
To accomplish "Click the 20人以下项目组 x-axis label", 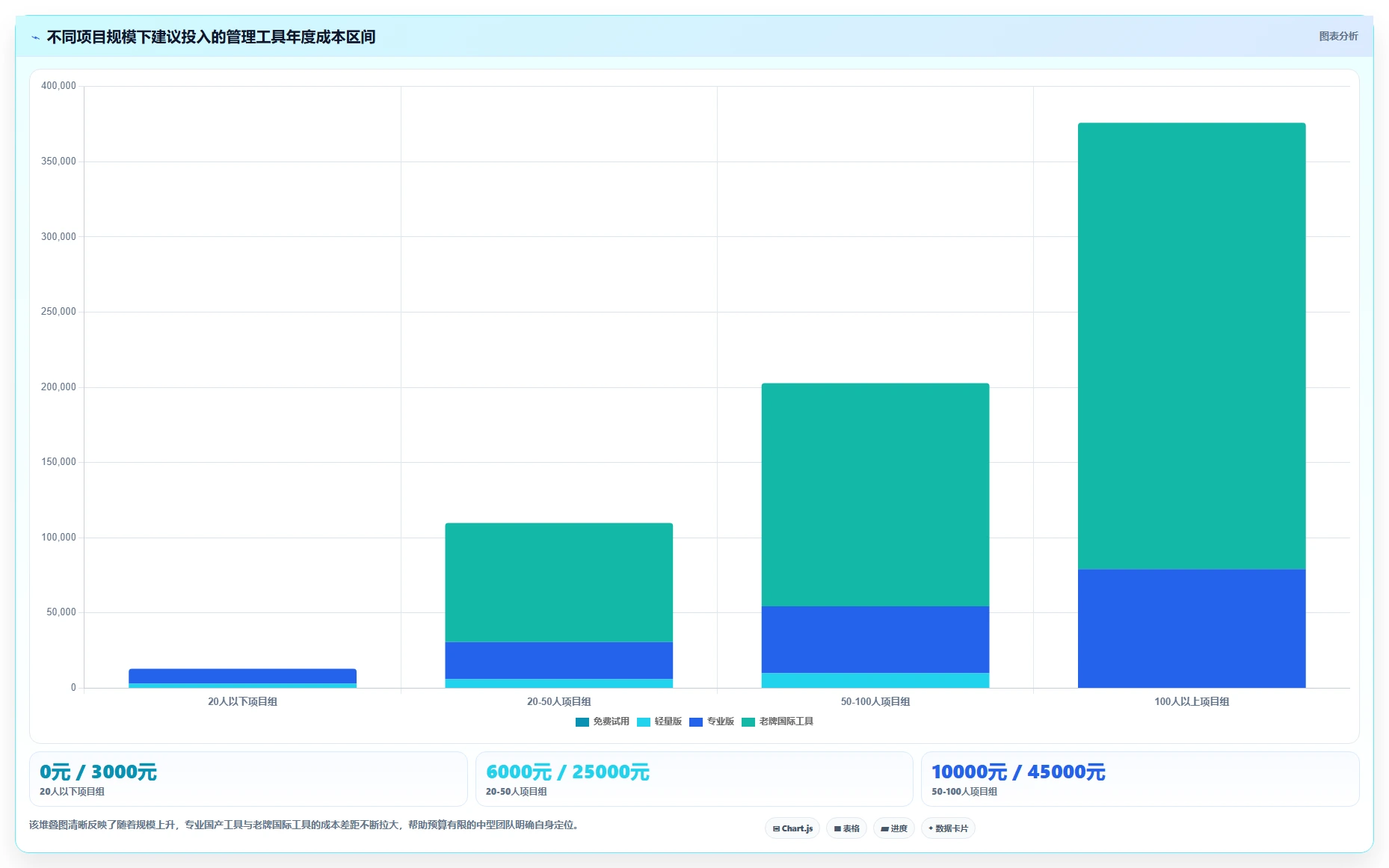I will (x=243, y=702).
